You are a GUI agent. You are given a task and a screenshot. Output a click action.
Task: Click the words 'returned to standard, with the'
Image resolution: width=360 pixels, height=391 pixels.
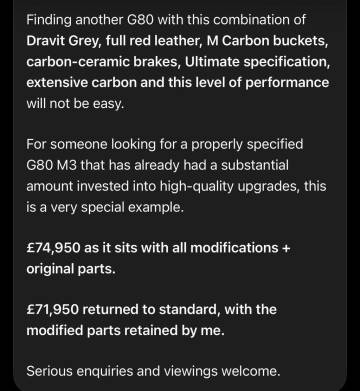pyautogui.click(x=179, y=310)
